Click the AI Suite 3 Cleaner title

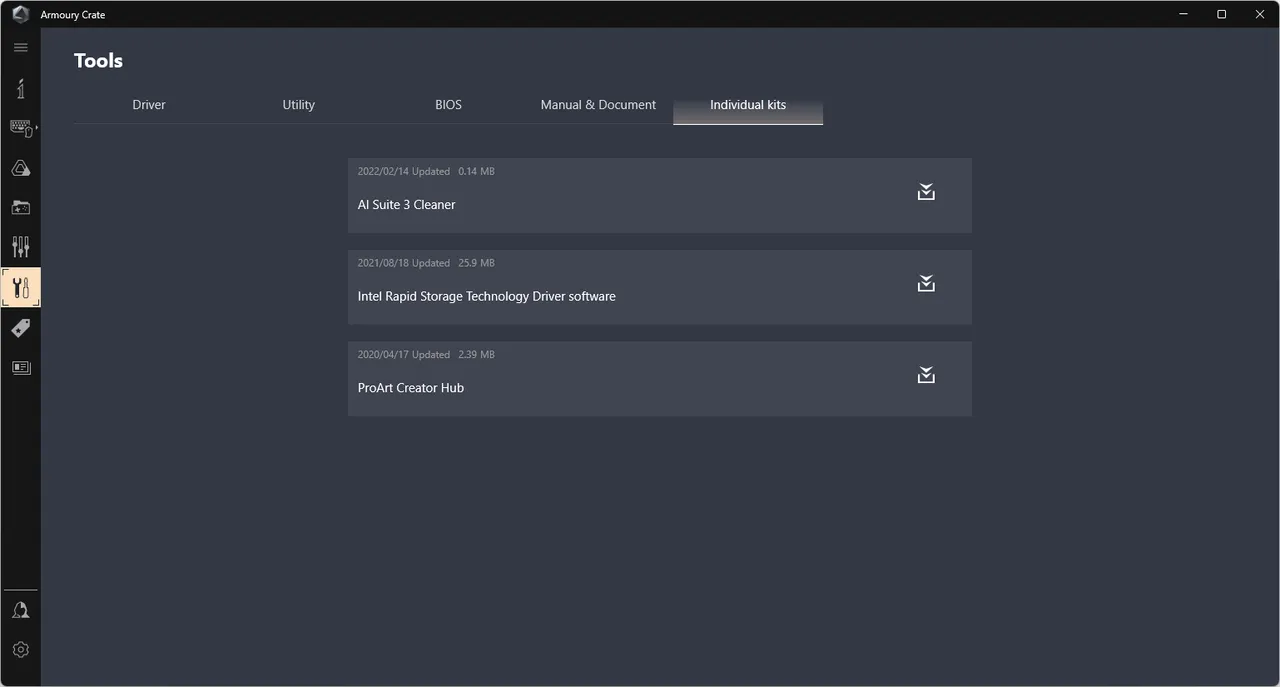point(406,205)
